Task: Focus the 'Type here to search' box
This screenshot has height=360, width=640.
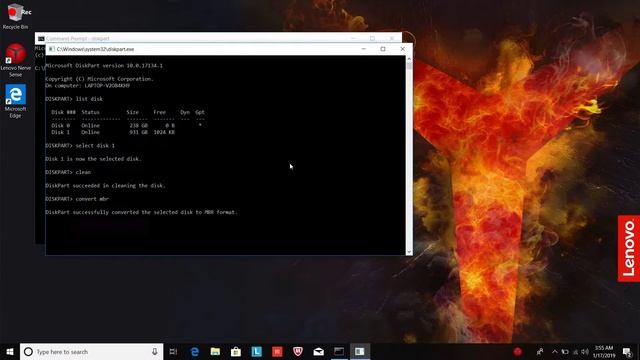Action: 91,351
